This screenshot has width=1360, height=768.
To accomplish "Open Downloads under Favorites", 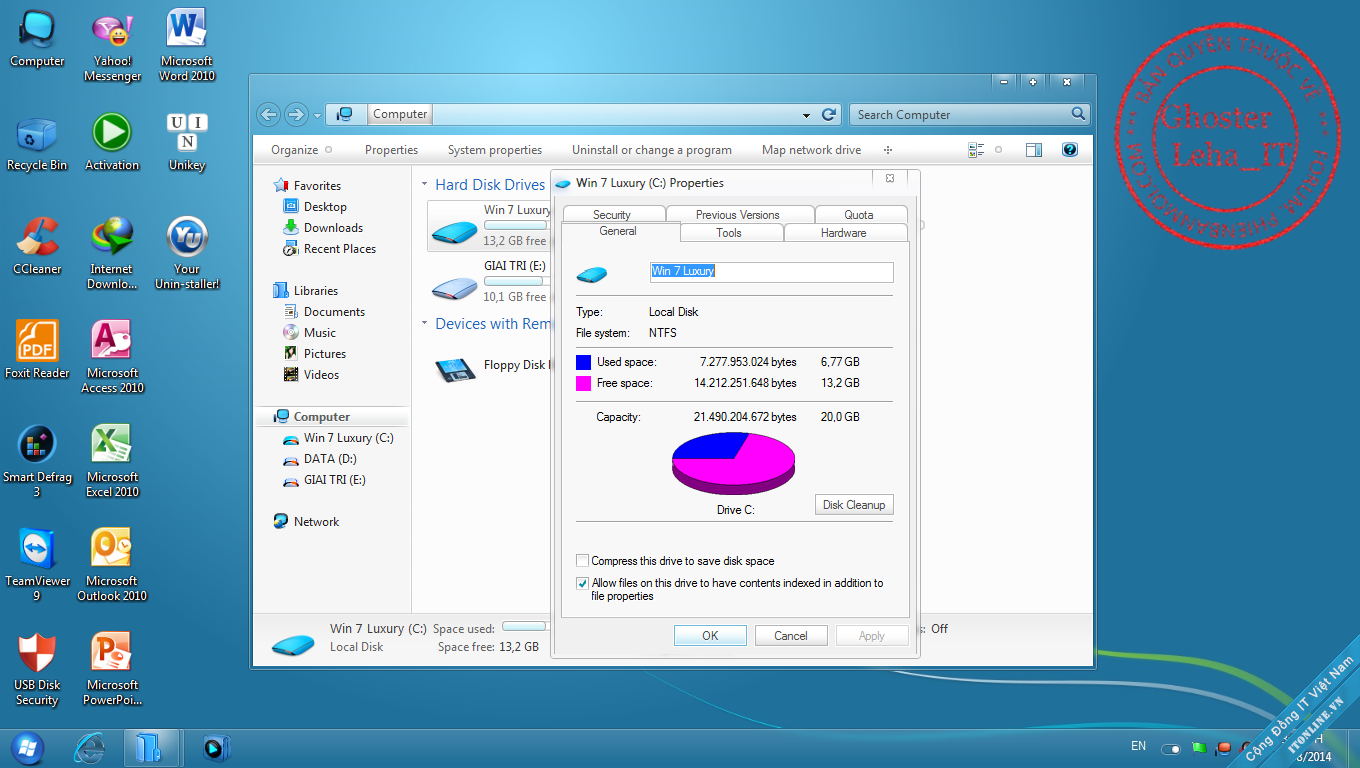I will [333, 228].
